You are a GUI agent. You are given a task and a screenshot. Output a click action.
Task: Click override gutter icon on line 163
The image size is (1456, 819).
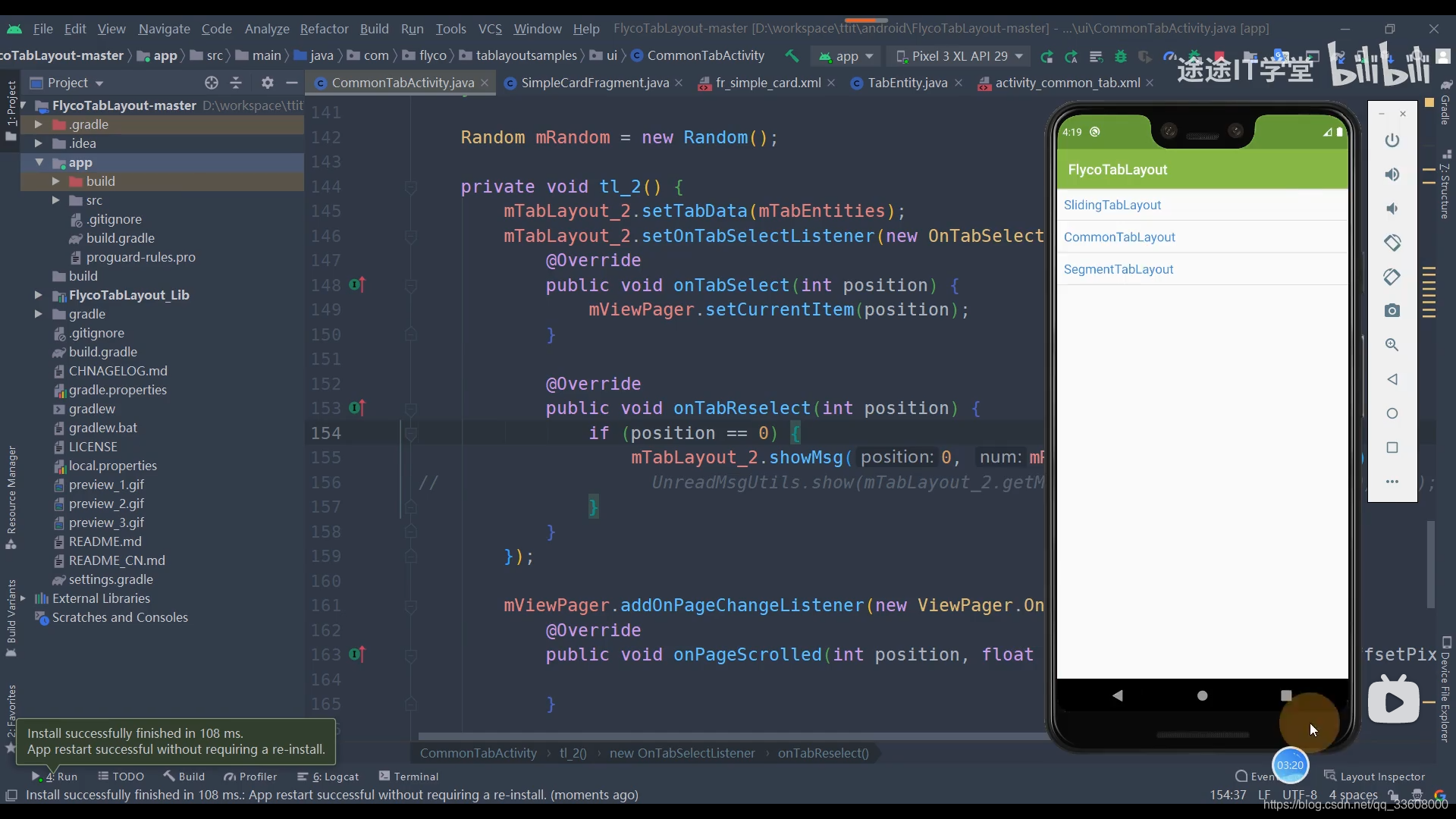(357, 654)
